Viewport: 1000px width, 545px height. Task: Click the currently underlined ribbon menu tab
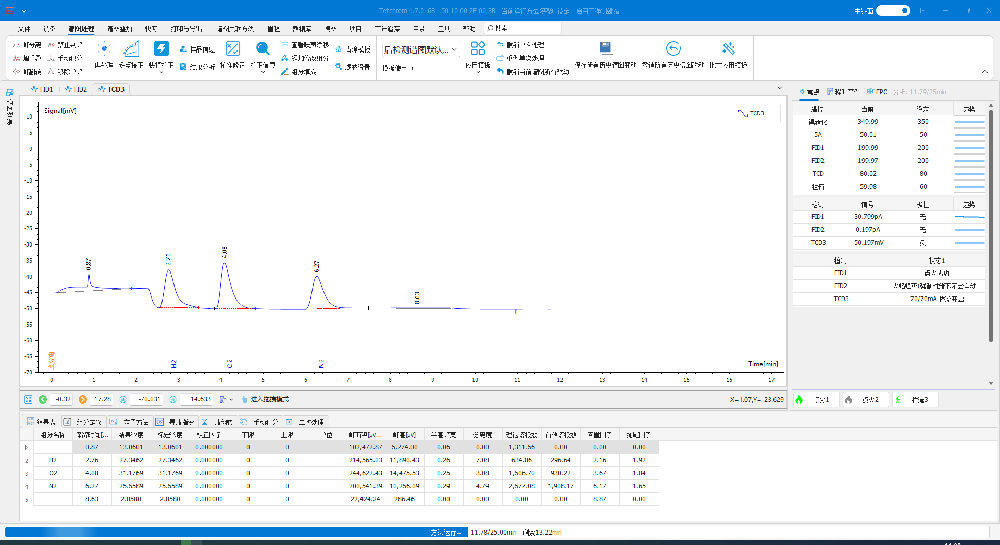81,29
